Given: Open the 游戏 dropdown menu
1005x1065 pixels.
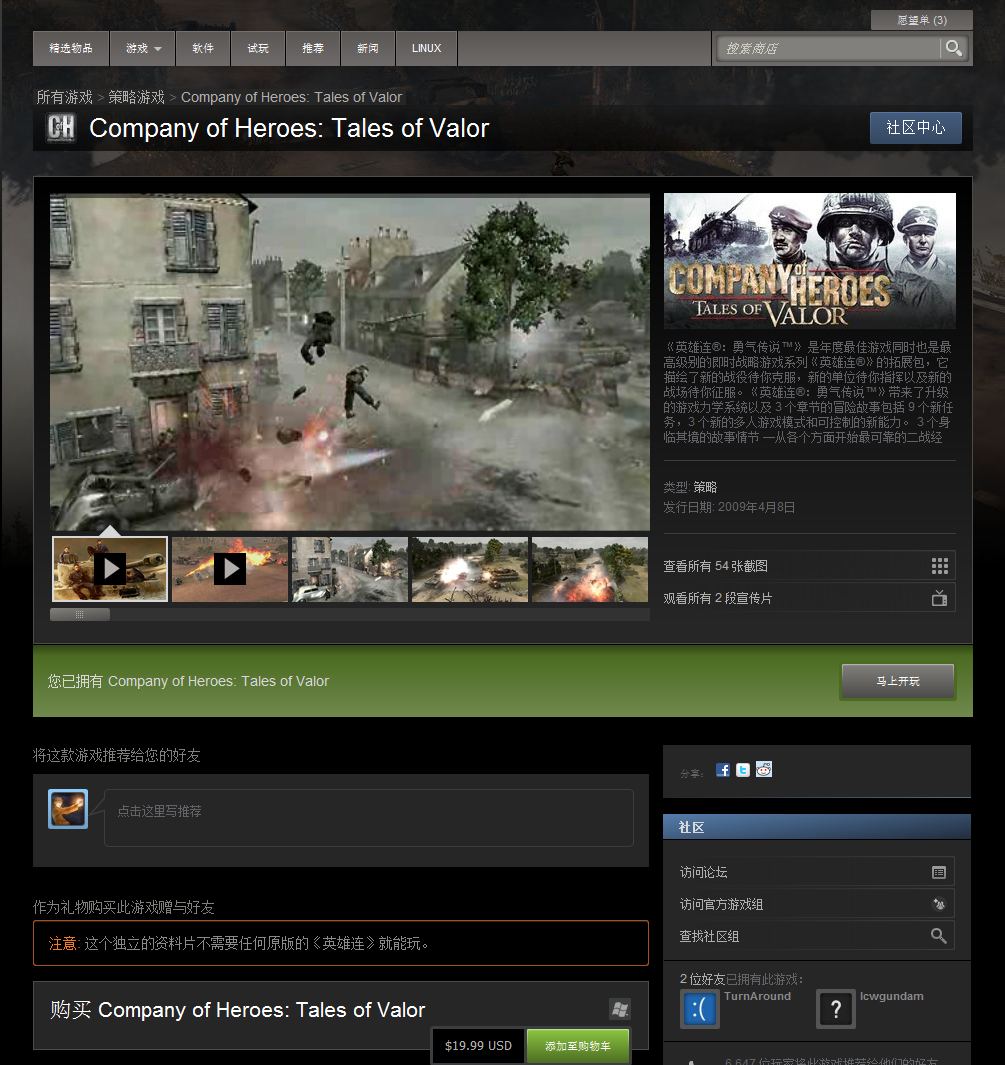Looking at the screenshot, I should pyautogui.click(x=143, y=48).
